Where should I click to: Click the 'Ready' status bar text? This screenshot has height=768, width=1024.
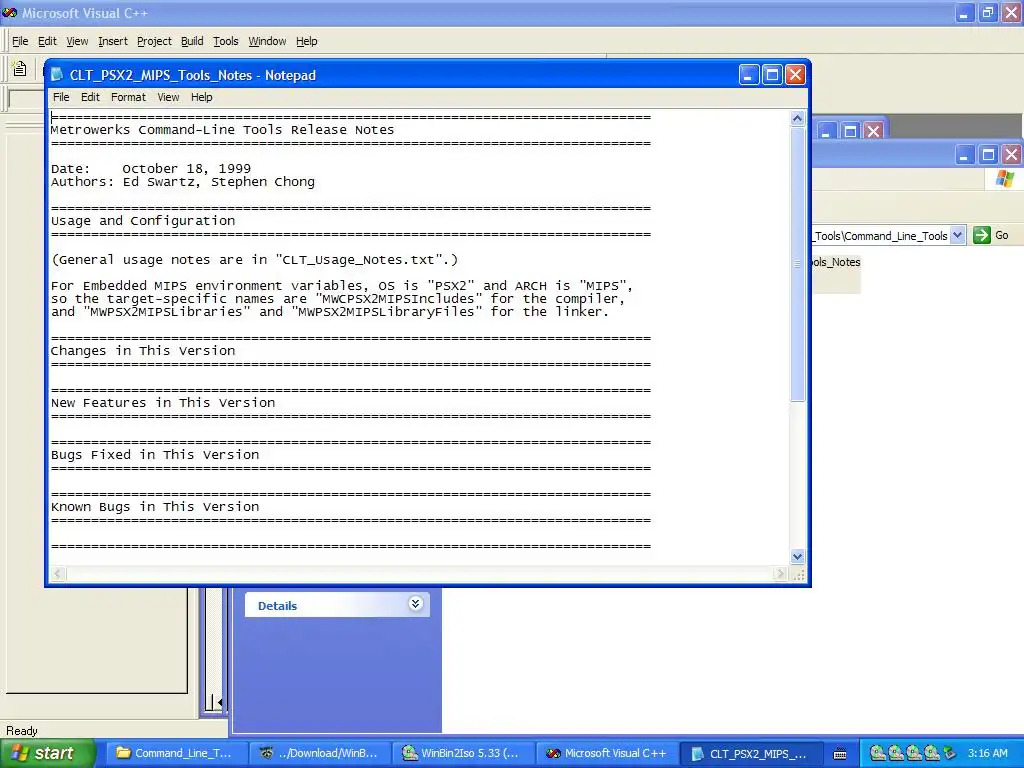tap(22, 731)
